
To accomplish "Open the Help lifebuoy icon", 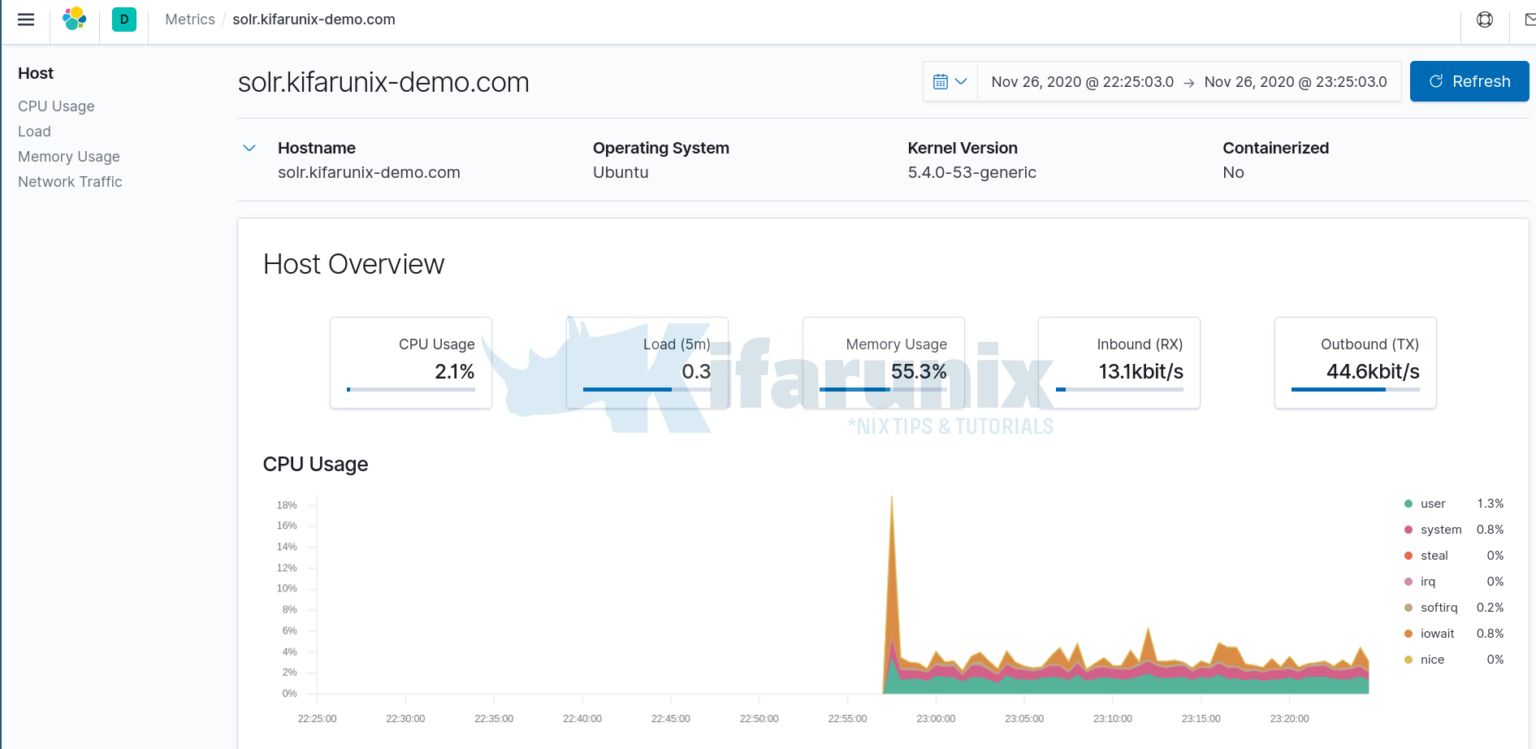I will 1484,19.
